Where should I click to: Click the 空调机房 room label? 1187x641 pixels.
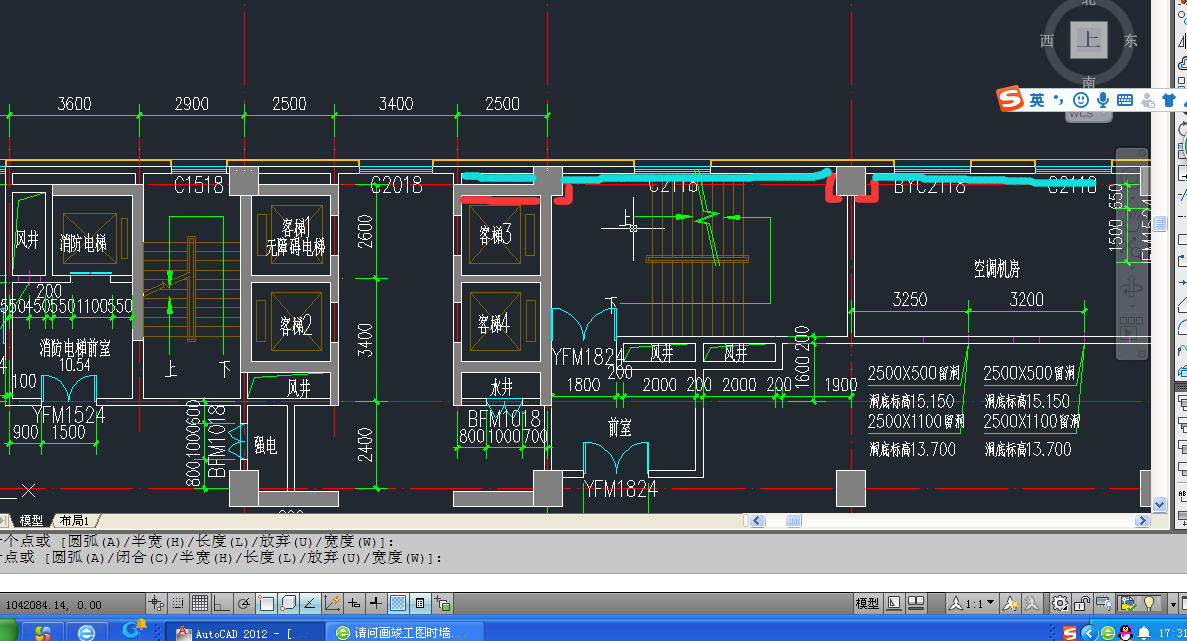(996, 269)
